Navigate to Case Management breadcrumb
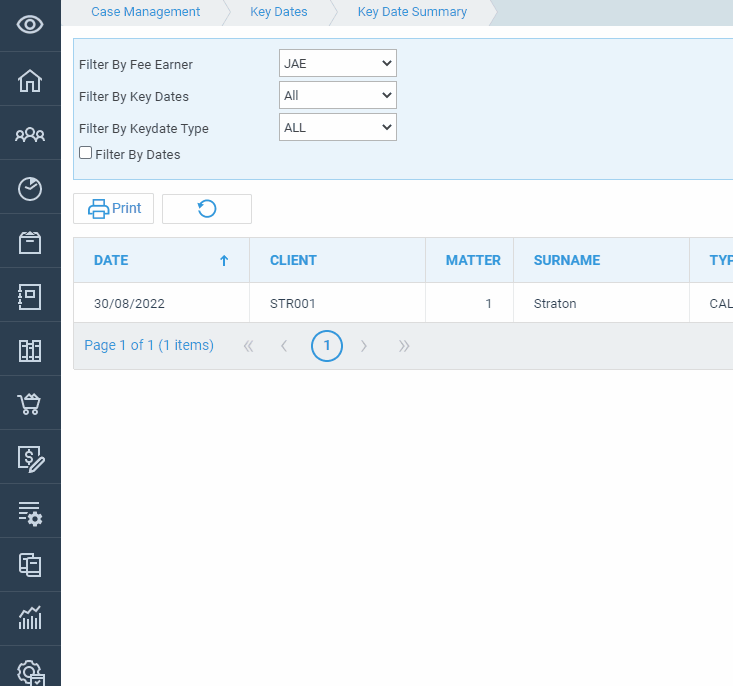The width and height of the screenshot is (733, 686). (145, 12)
